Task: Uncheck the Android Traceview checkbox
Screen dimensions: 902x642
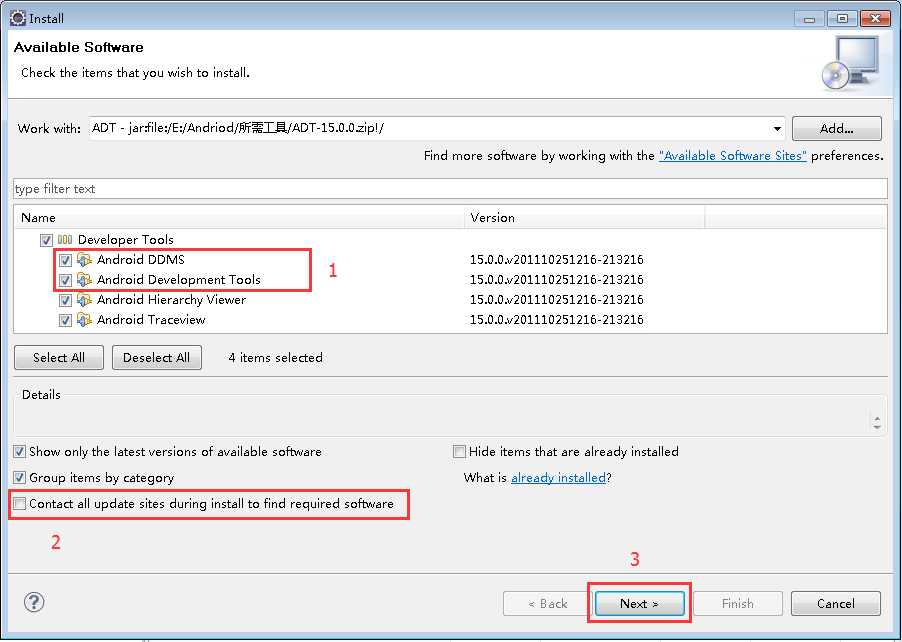Action: pos(65,320)
